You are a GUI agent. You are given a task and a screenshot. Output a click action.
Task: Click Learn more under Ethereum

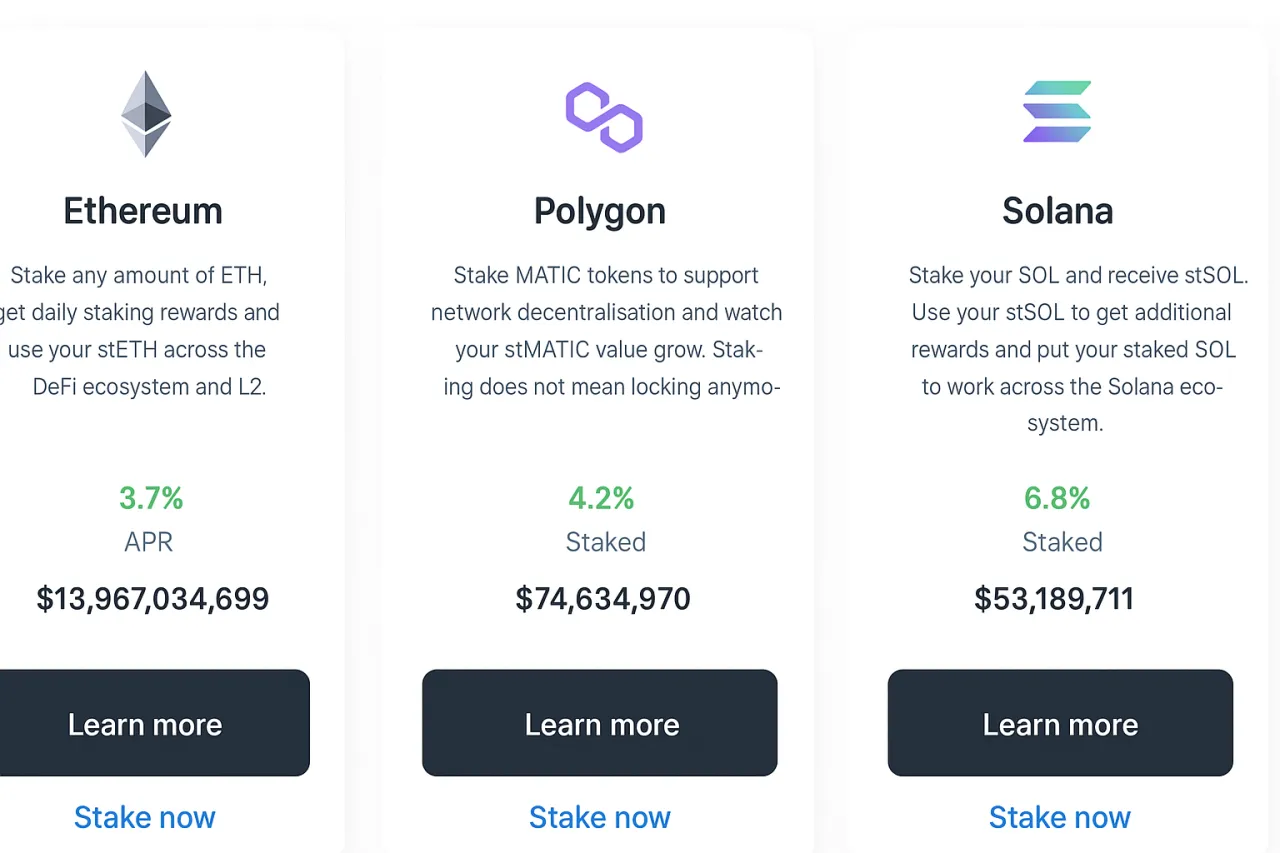click(x=145, y=723)
